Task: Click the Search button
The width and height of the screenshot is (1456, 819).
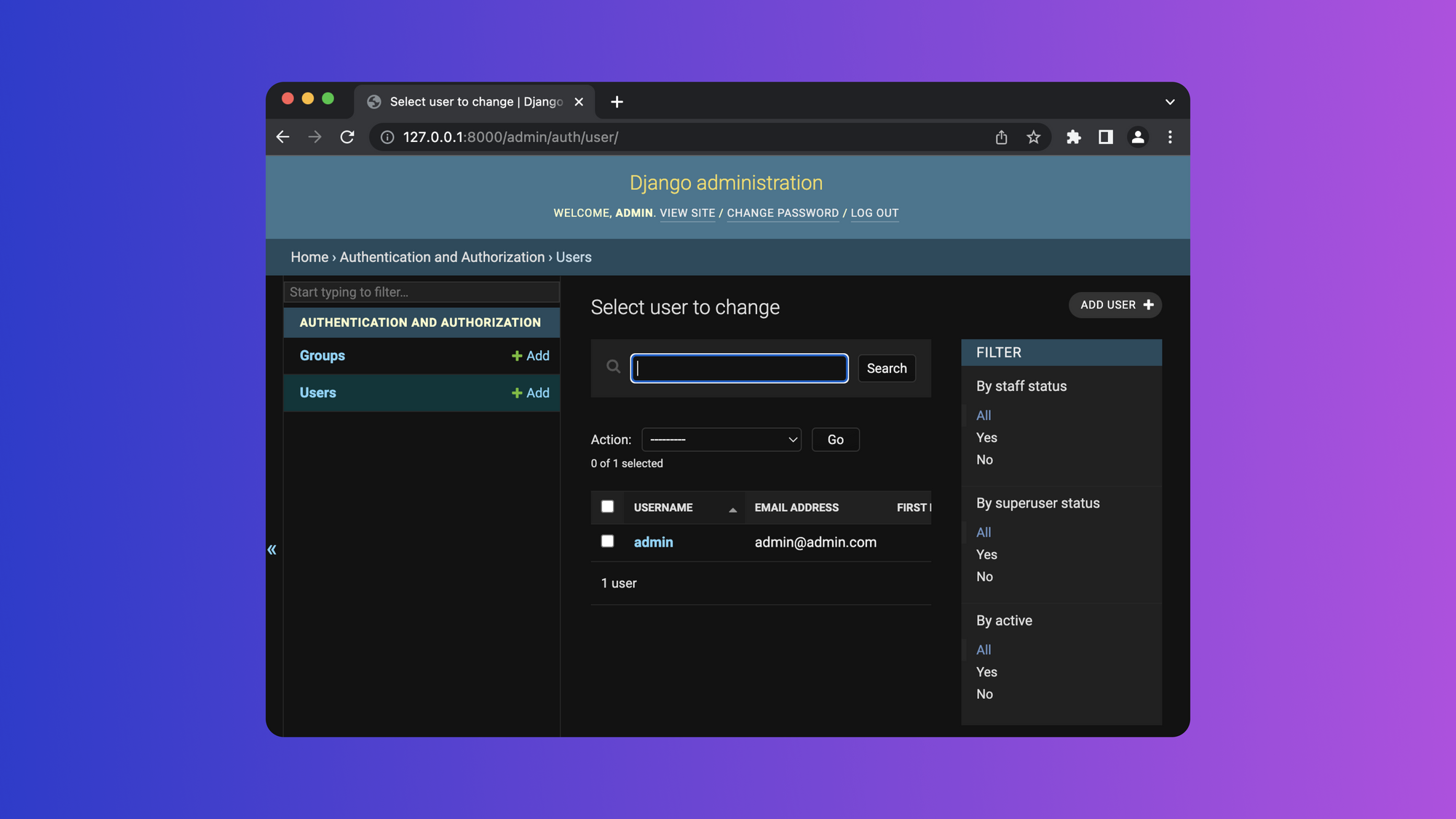Action: click(x=887, y=368)
